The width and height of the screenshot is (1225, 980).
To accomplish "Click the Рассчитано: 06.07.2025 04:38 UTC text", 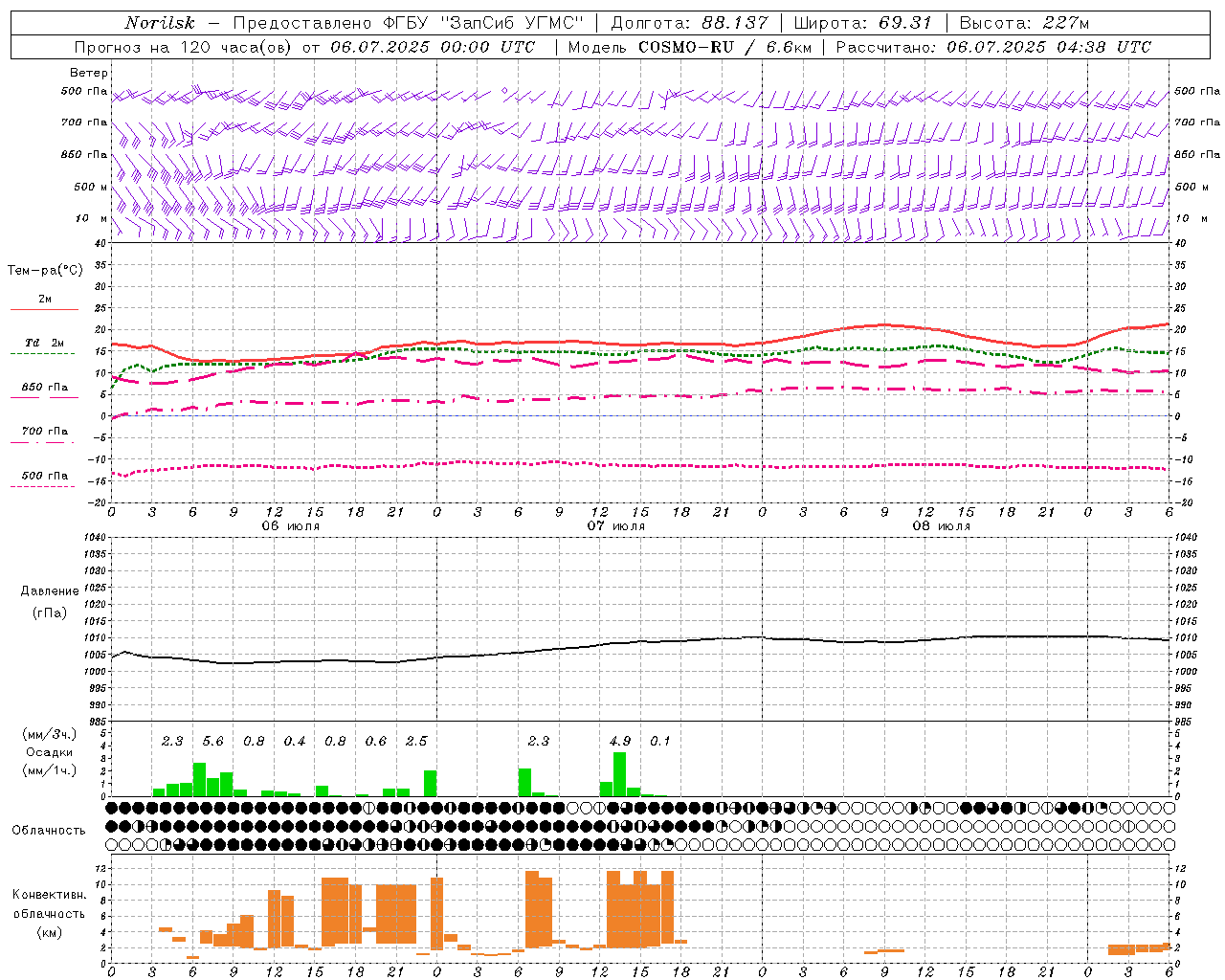I will pyautogui.click(x=993, y=47).
